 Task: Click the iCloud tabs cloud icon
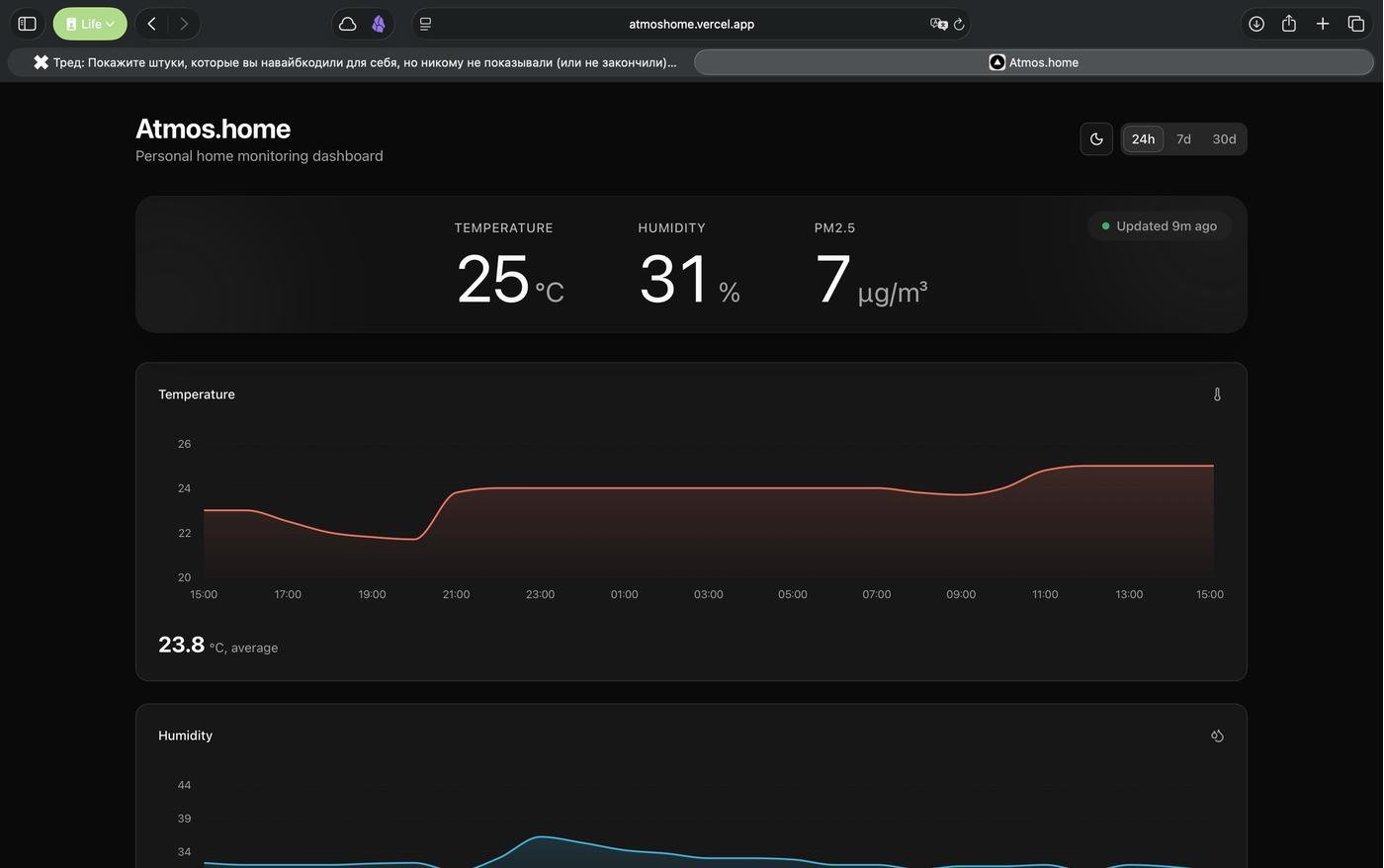point(347,24)
